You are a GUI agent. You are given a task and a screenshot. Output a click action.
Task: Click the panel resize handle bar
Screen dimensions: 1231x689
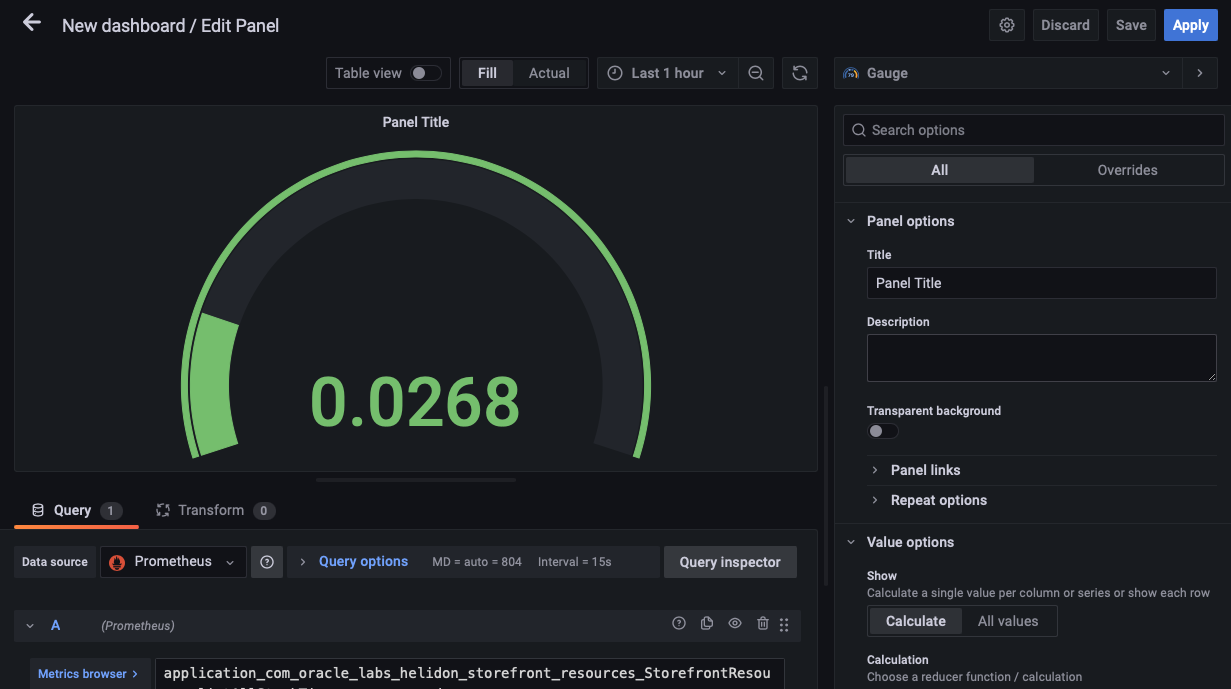click(x=416, y=480)
